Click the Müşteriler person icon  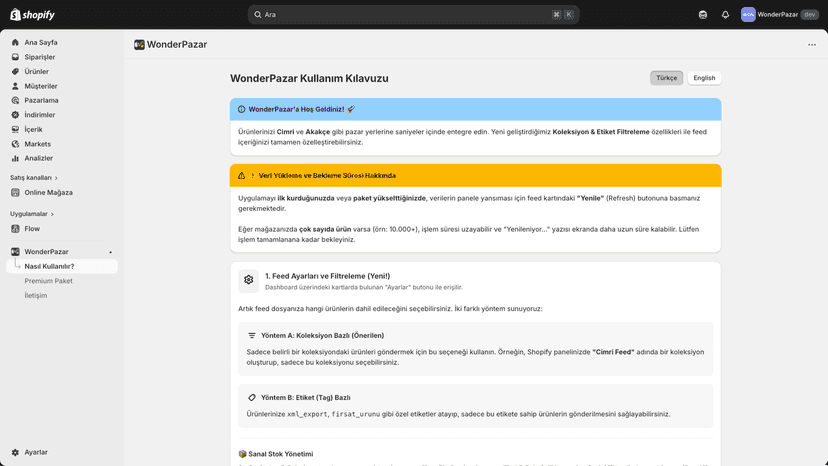(15, 86)
